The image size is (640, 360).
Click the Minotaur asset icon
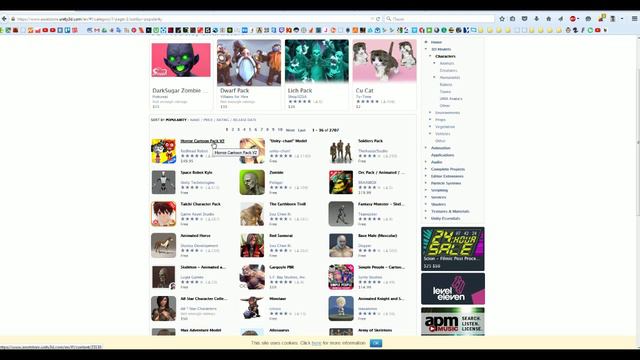[x=252, y=309]
